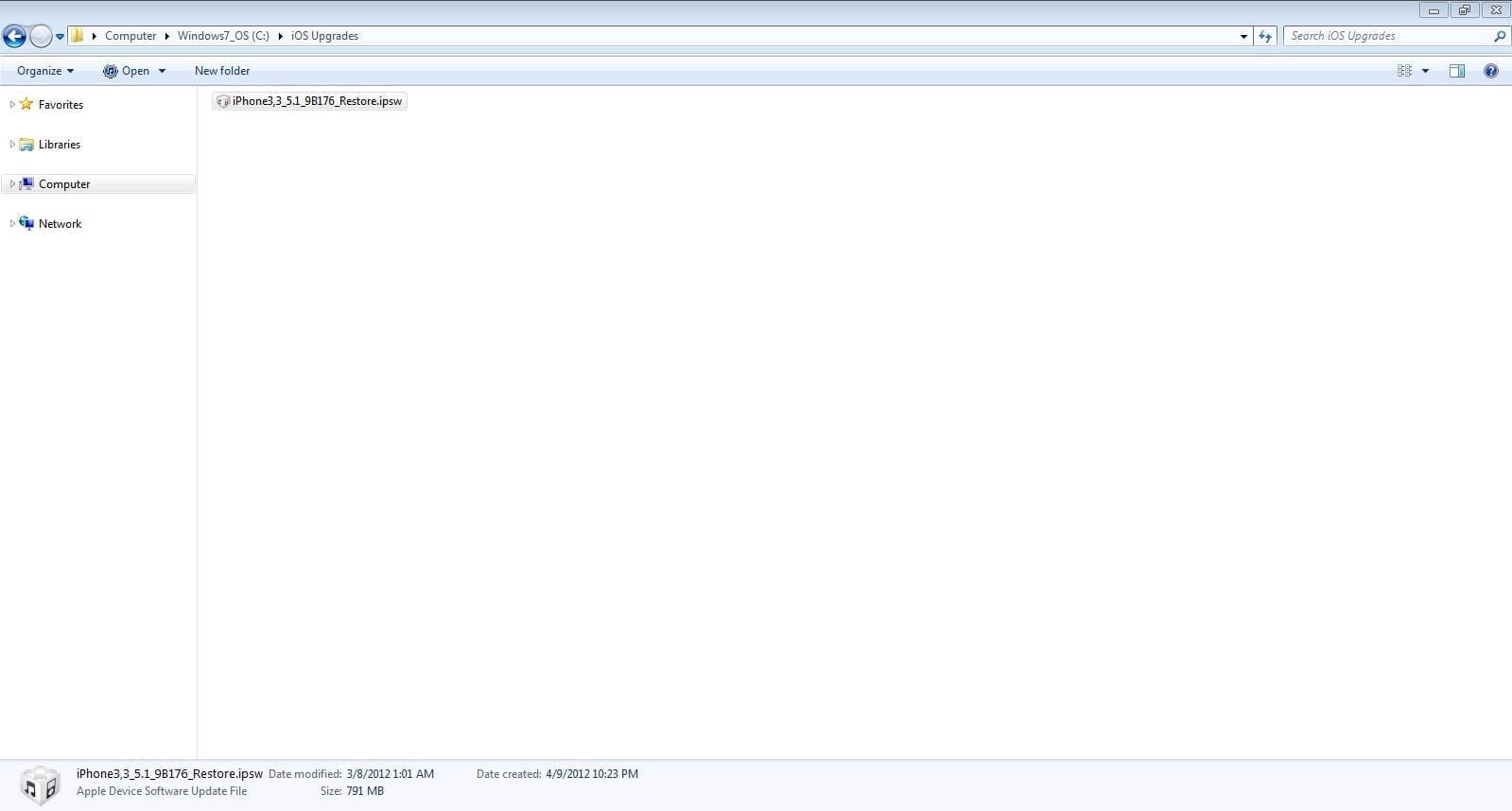
Task: Expand the Network tree node
Action: tap(11, 223)
